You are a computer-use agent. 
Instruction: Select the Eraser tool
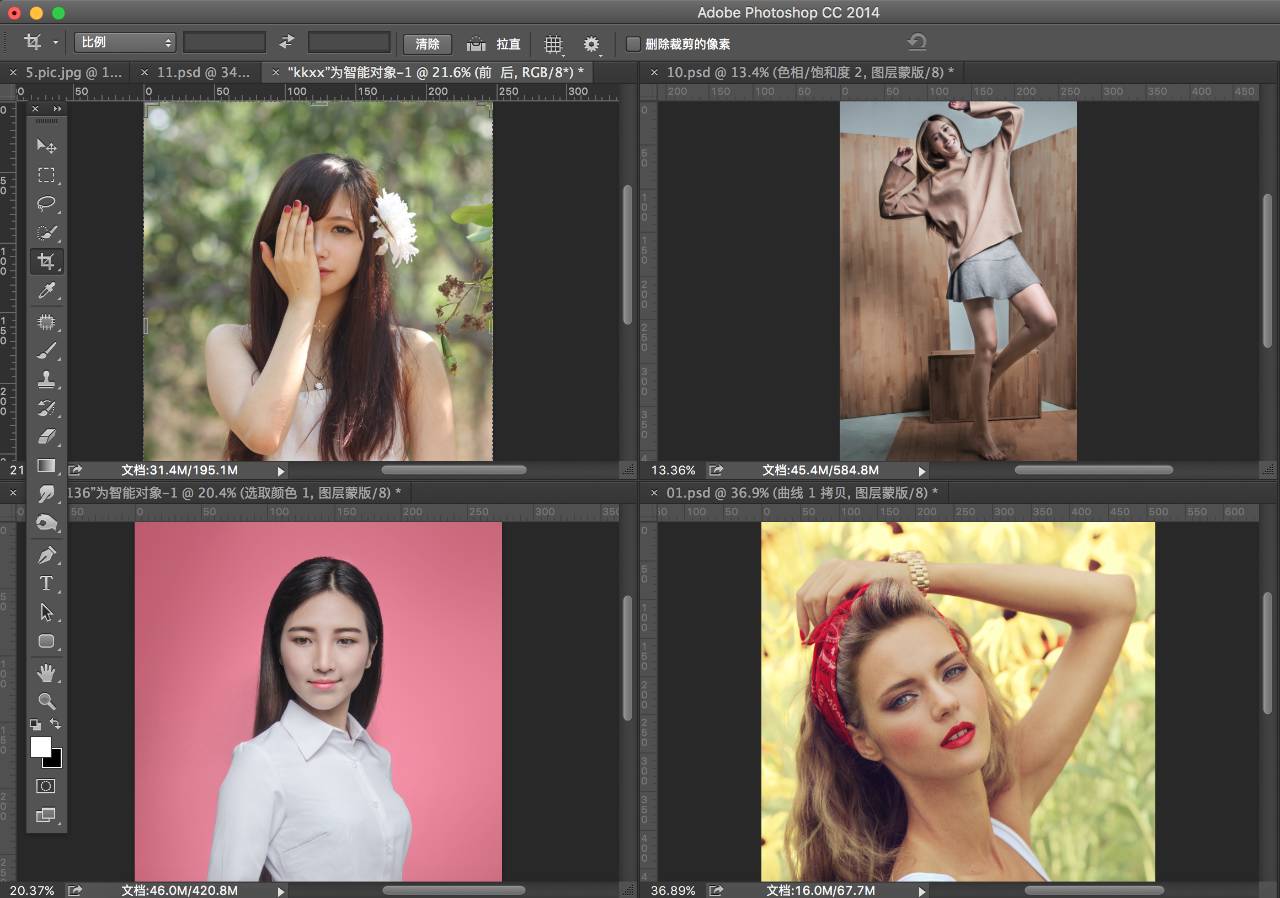(x=46, y=437)
